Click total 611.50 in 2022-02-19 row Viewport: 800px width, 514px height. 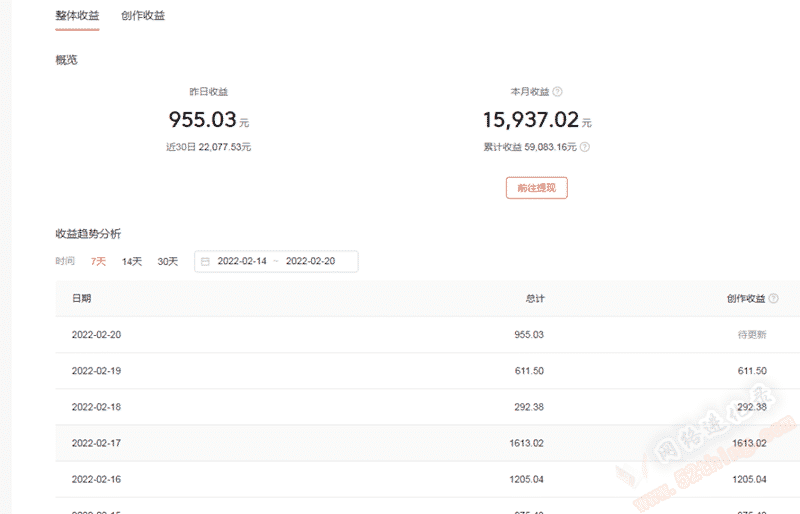(529, 371)
